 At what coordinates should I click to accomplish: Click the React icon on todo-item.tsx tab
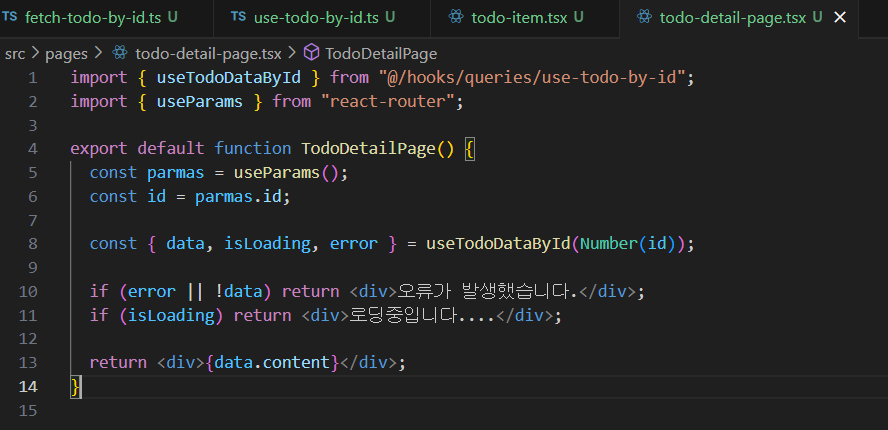click(x=456, y=18)
